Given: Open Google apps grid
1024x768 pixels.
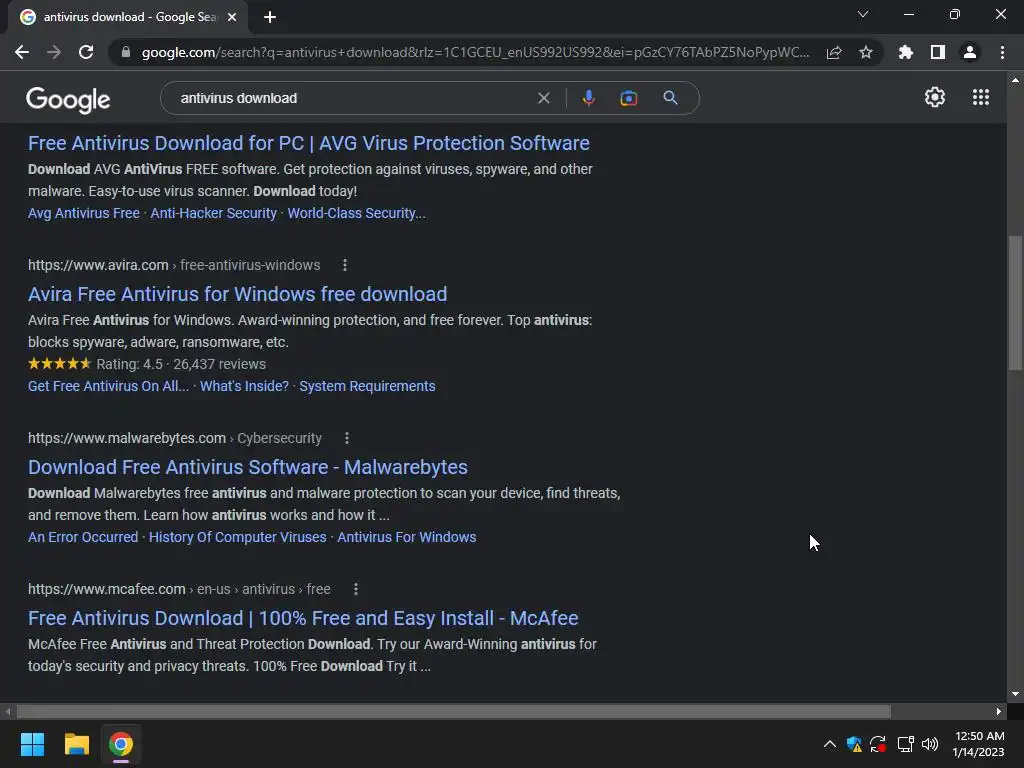Looking at the screenshot, I should tap(981, 97).
